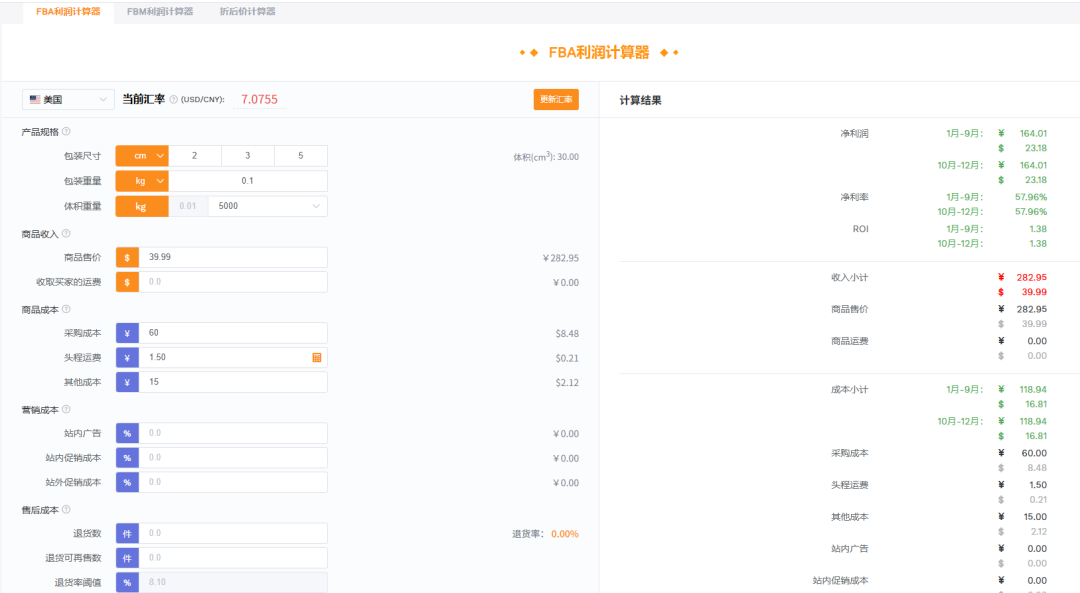Open the 美国 country selector
This screenshot has width=1080, height=593.
67,99
